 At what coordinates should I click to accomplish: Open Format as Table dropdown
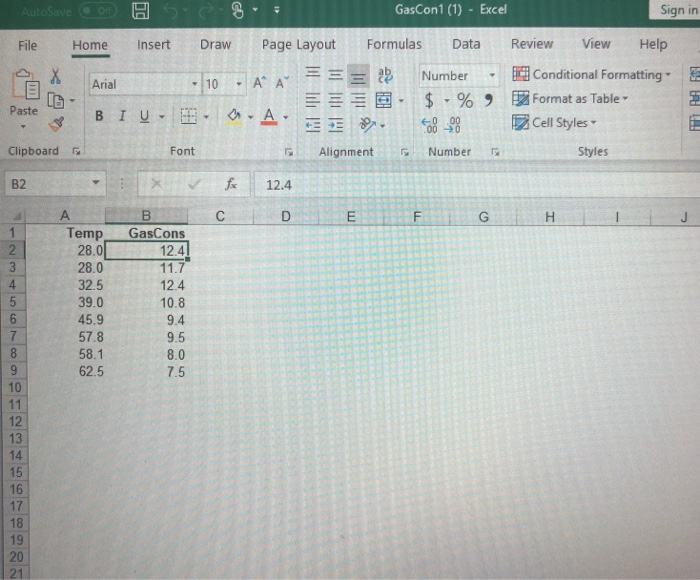click(x=570, y=99)
